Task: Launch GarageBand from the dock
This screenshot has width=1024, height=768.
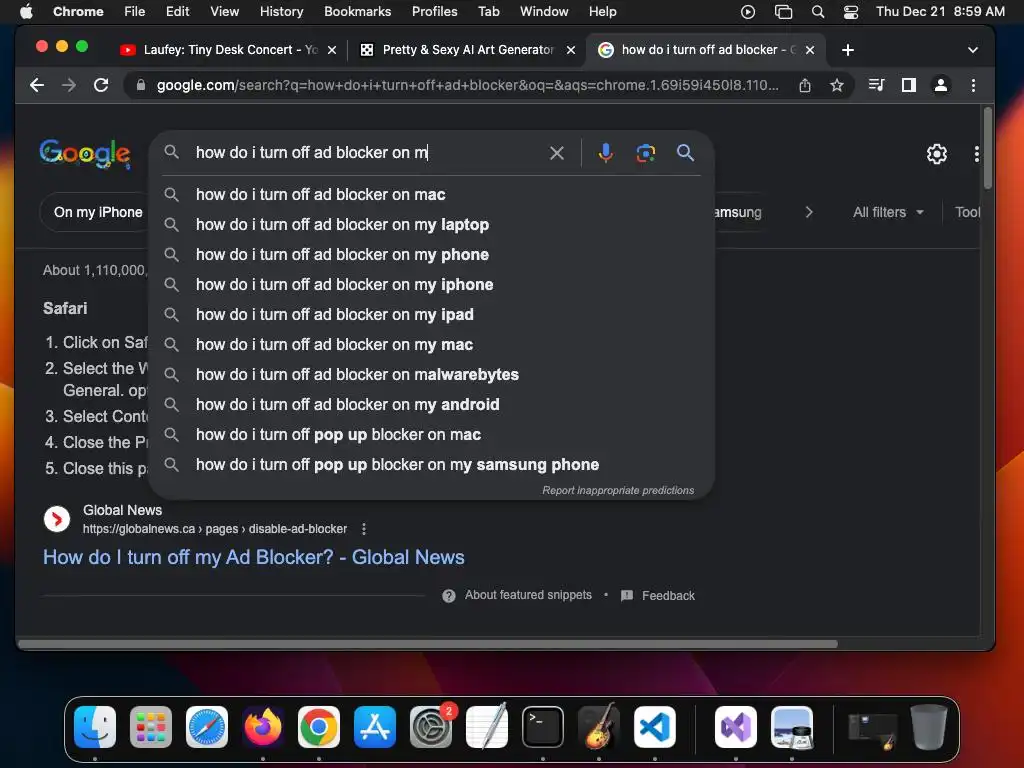Action: (599, 727)
